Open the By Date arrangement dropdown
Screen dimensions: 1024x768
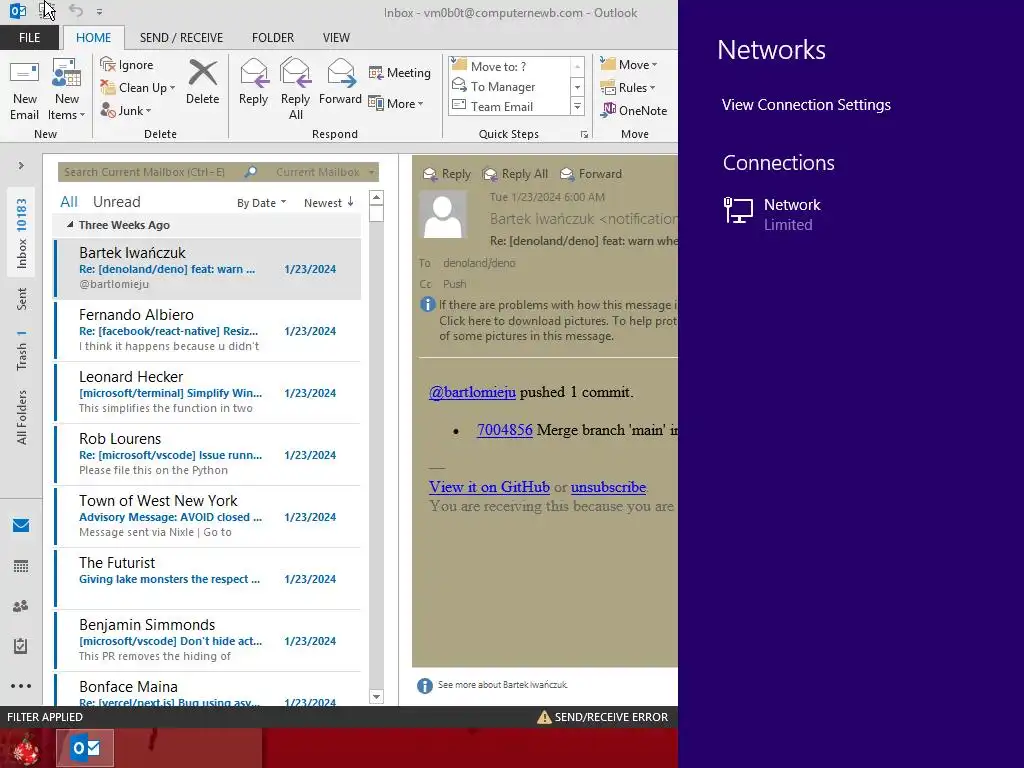pyautogui.click(x=261, y=203)
